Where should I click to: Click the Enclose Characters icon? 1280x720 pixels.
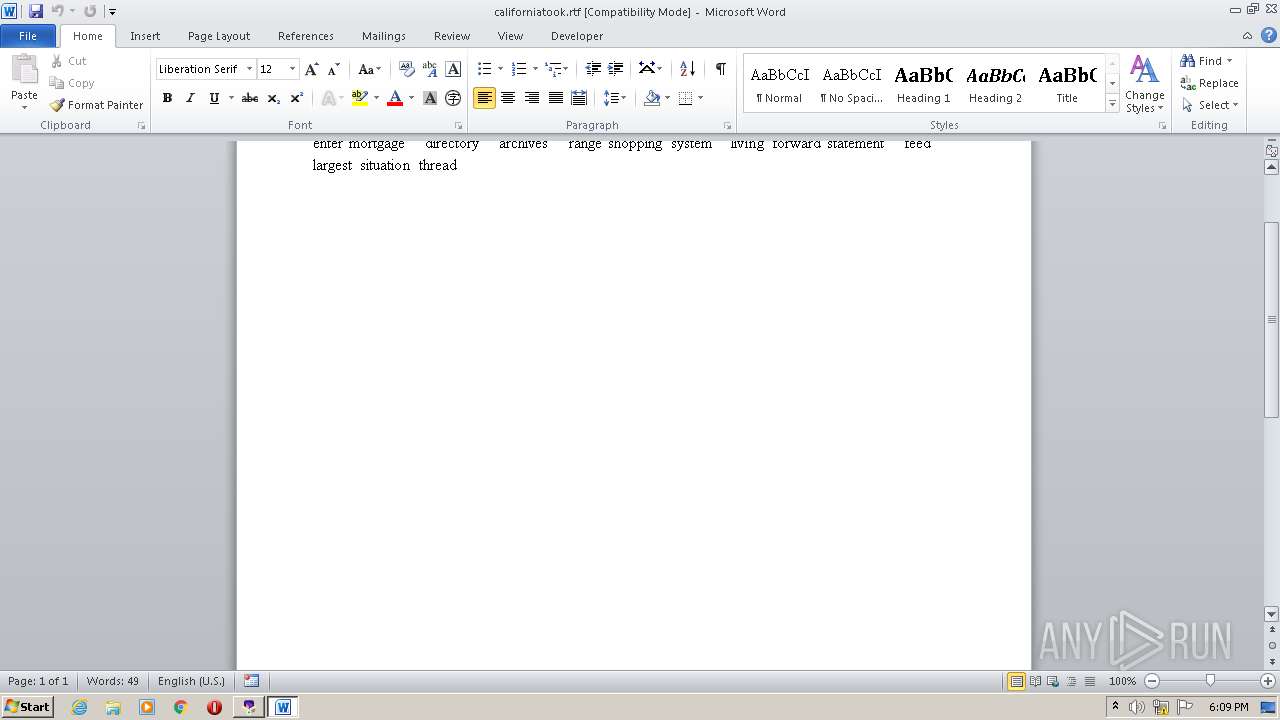453,98
